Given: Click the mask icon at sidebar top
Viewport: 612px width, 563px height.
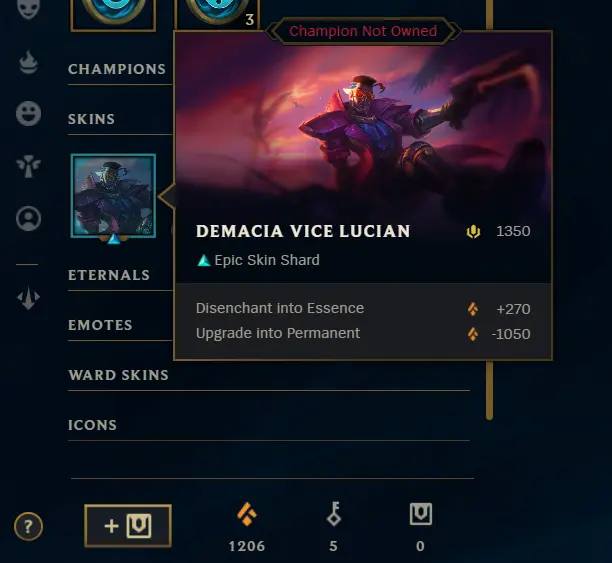Looking at the screenshot, I should pos(28,9).
